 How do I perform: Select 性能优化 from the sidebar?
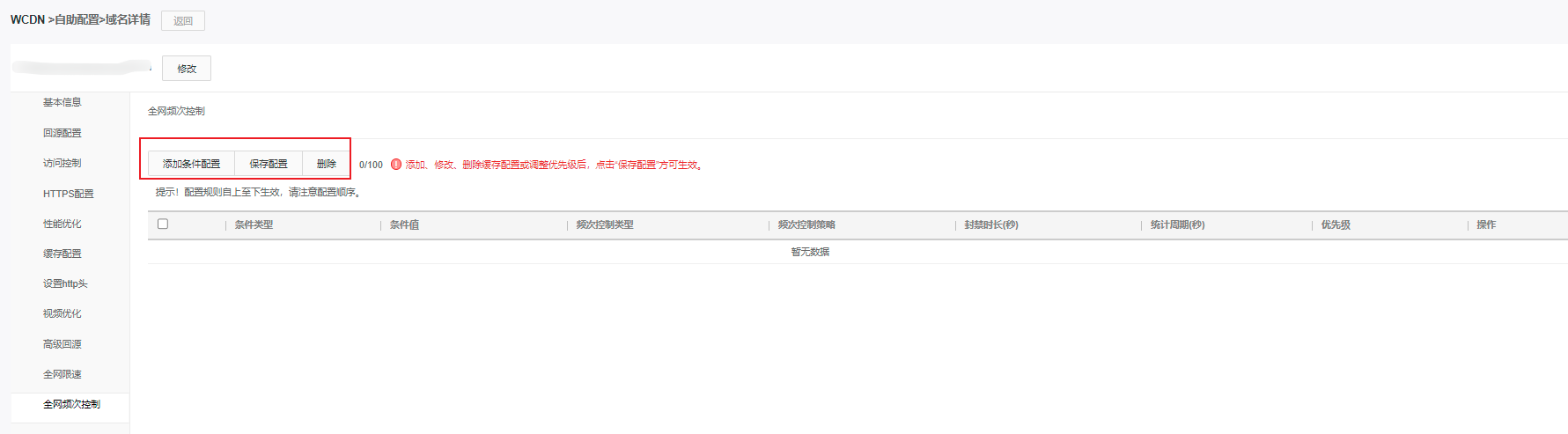[62, 224]
